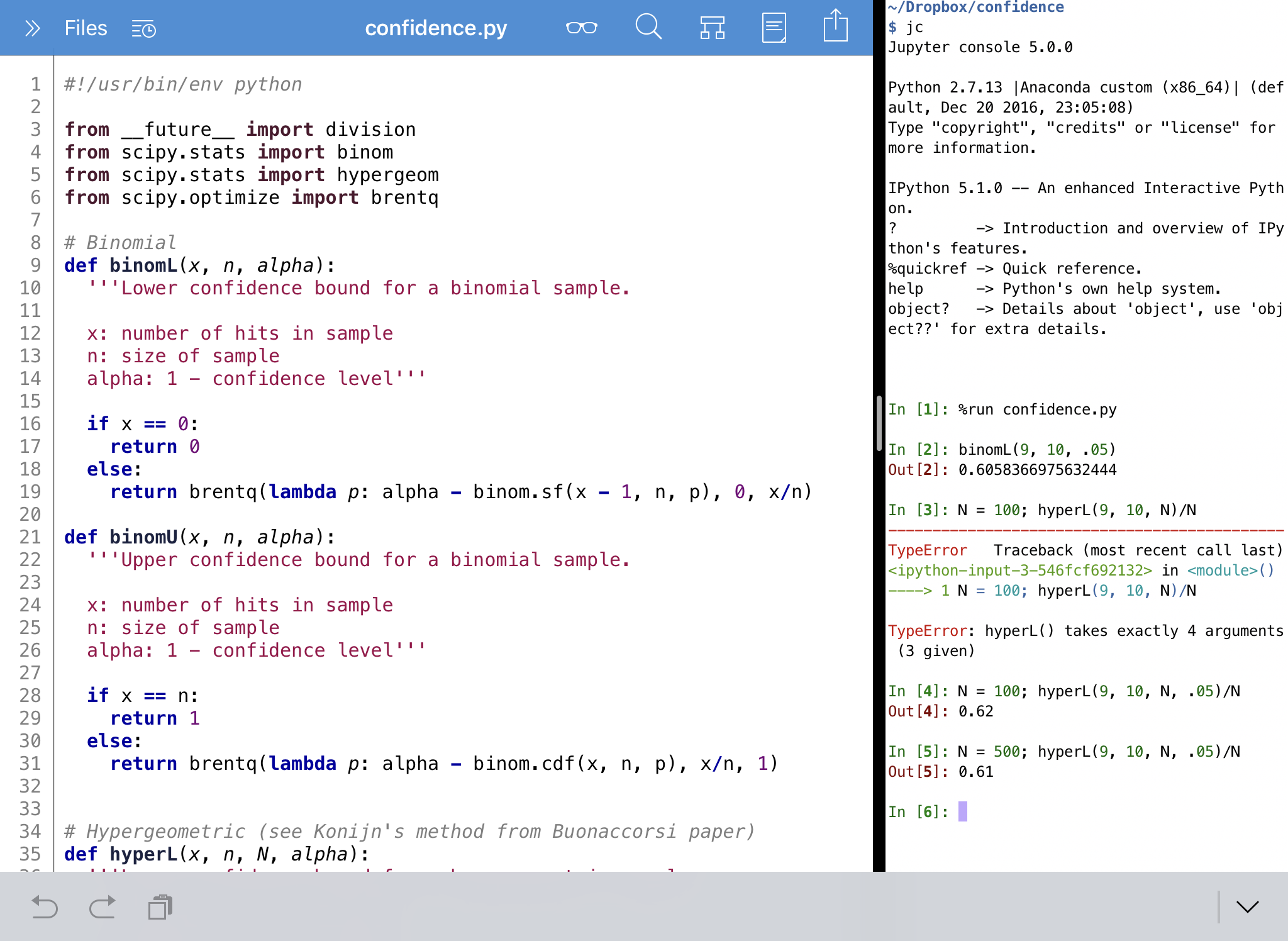Screen dimensions: 1288x941
Task: Open search with magnifier icon
Action: 648,28
